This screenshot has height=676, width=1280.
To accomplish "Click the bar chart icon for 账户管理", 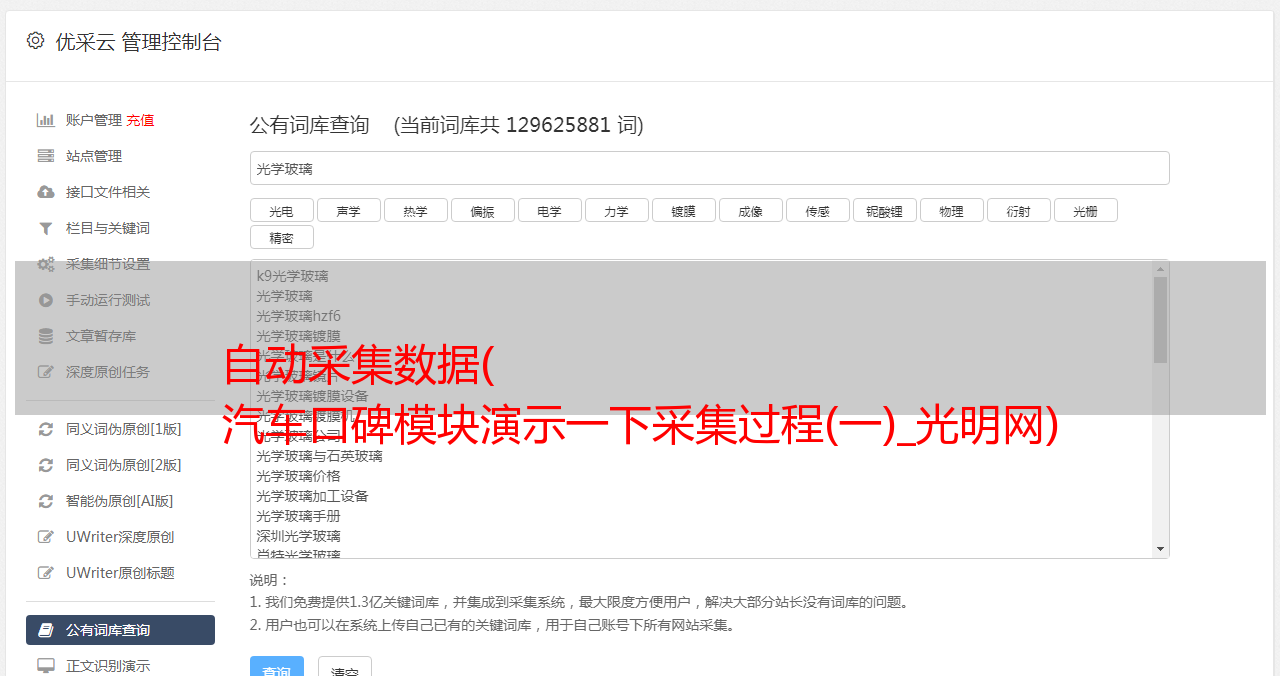I will (45, 120).
